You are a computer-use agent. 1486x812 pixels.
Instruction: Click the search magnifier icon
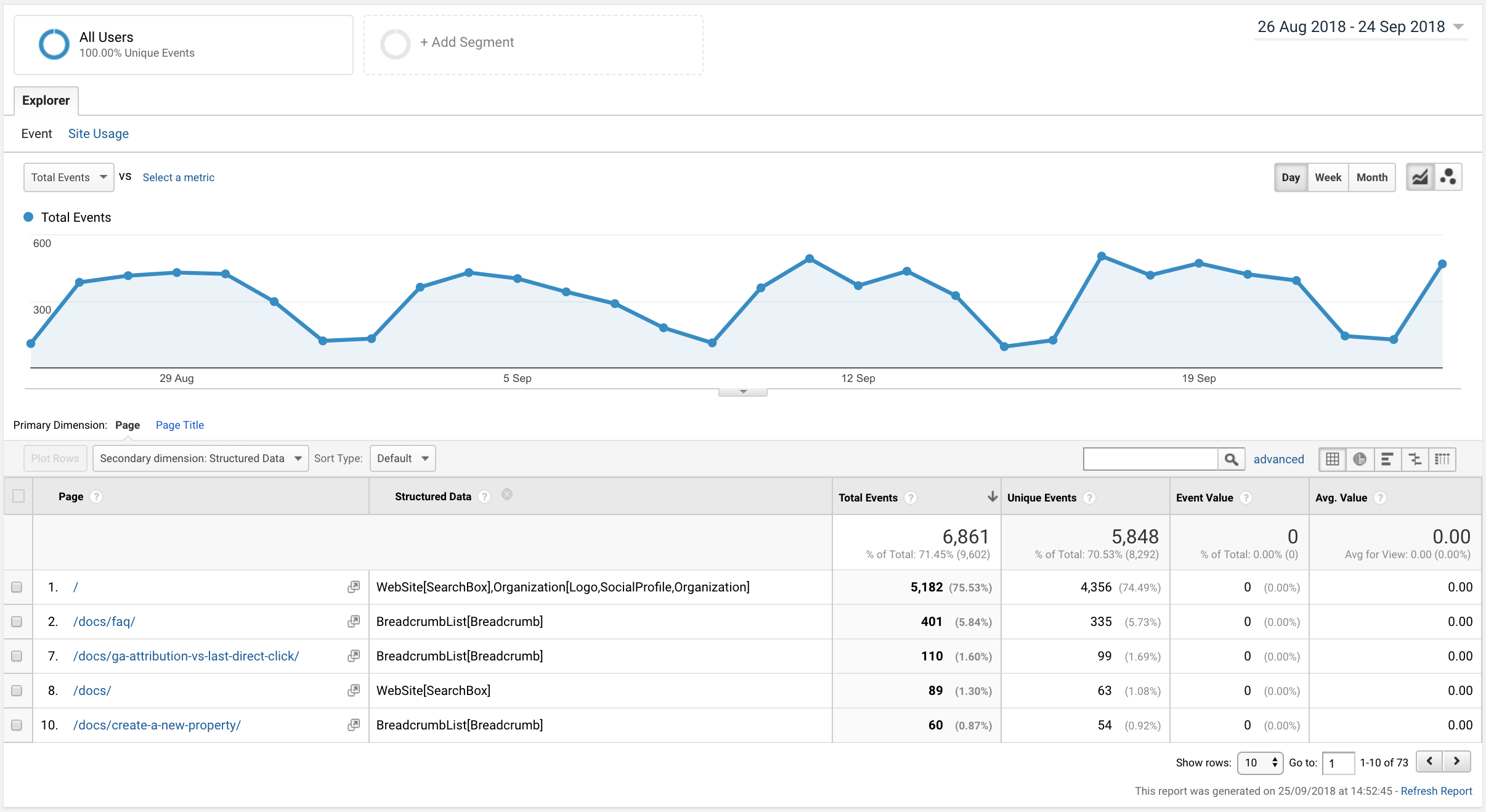pos(1231,459)
